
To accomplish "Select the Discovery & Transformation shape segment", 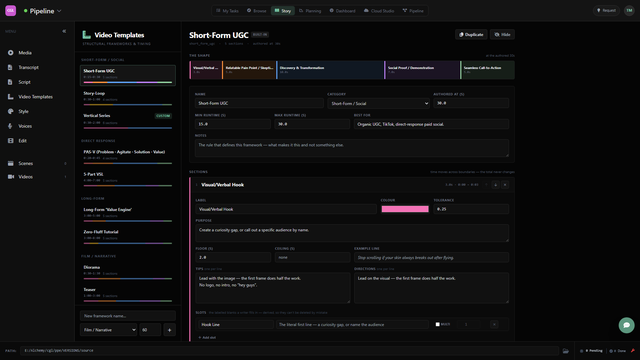I will point(330,70).
